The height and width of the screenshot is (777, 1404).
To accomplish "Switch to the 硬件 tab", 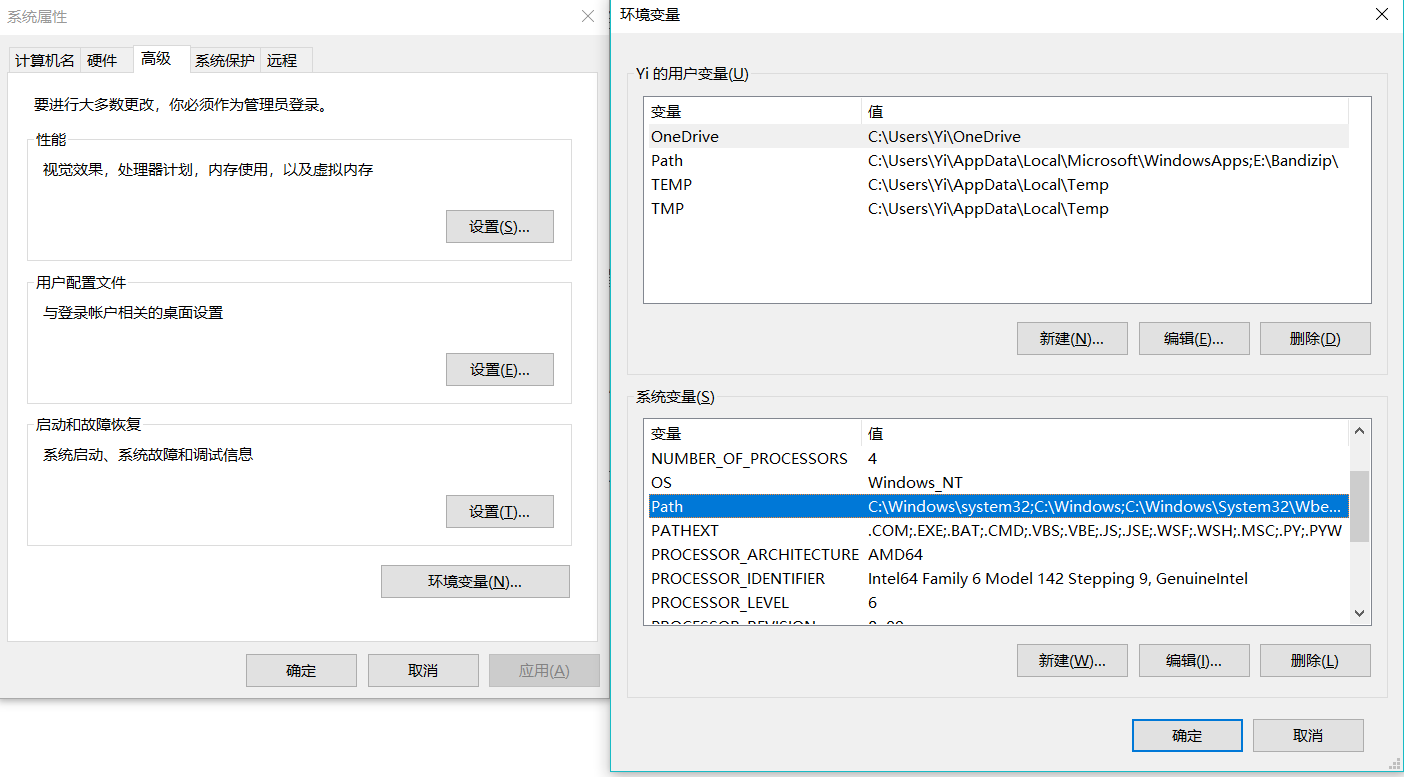I will (x=102, y=60).
